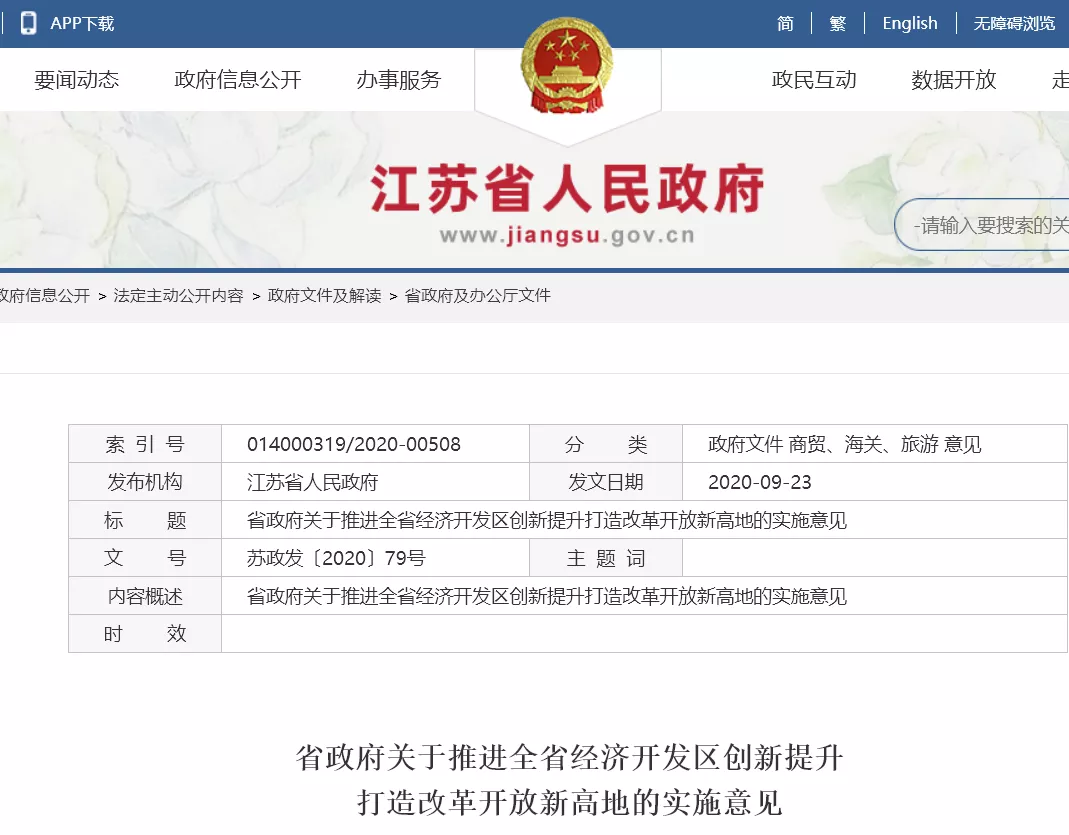Image resolution: width=1069 pixels, height=835 pixels.
Task: Open the 政府文件及解读 breadcrumb link
Action: tap(324, 296)
